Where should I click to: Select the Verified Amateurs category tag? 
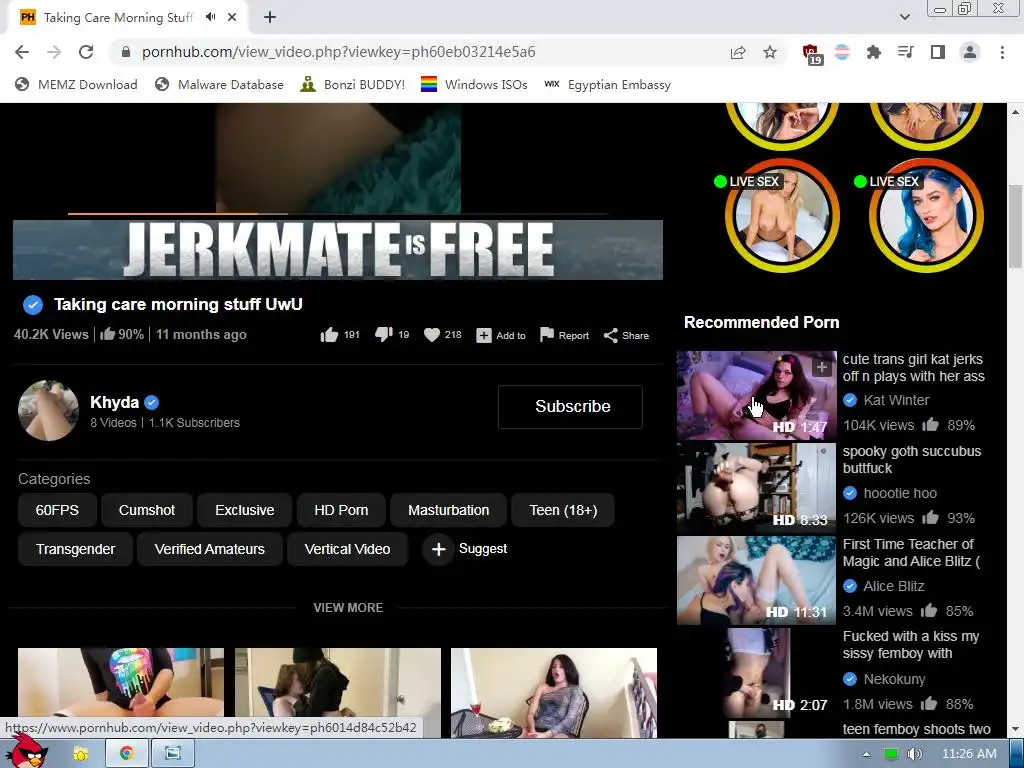pos(210,549)
